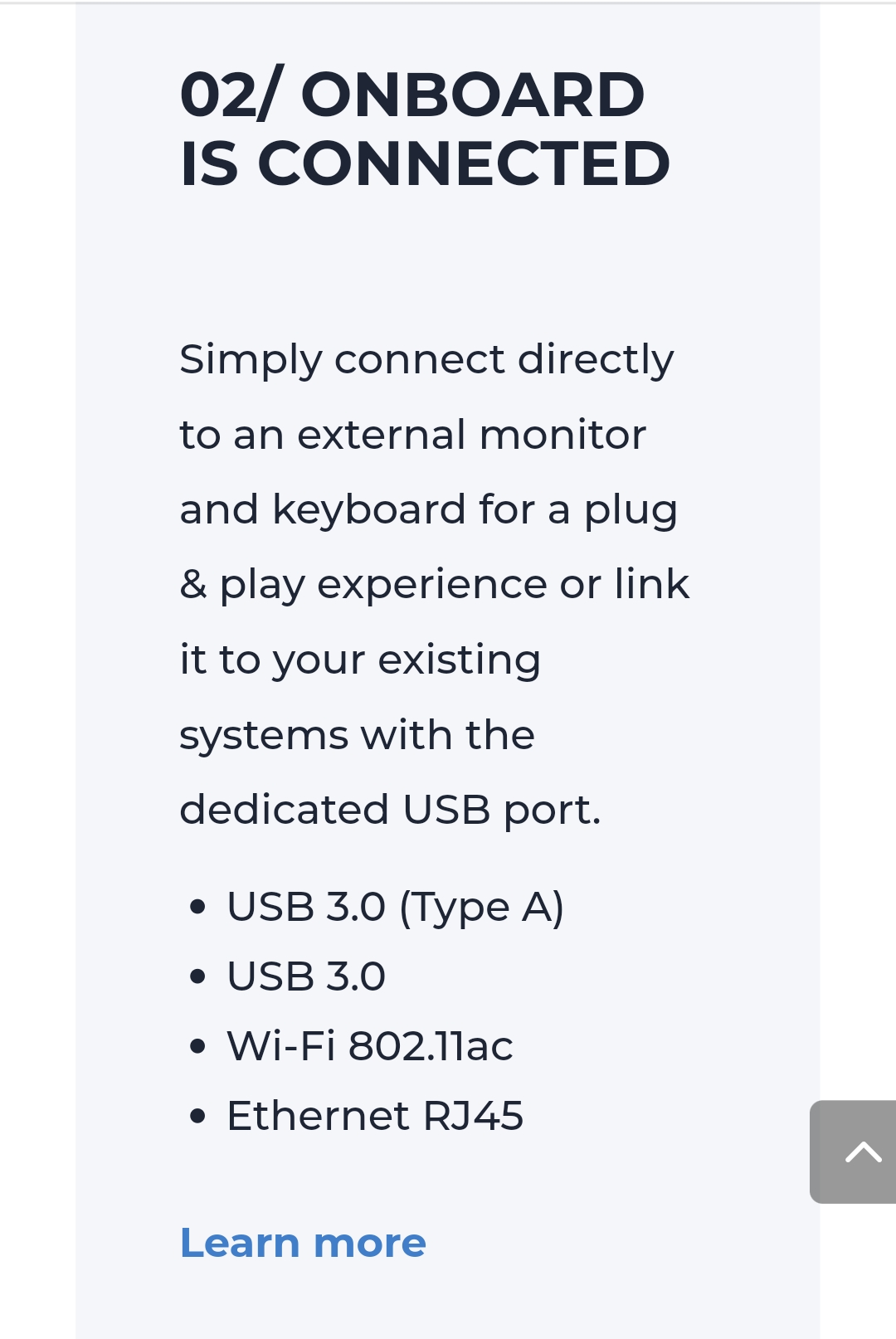Click the 02/ ONBOARD IS CONNECTED heading
This screenshot has width=896, height=1339.
tap(425, 129)
